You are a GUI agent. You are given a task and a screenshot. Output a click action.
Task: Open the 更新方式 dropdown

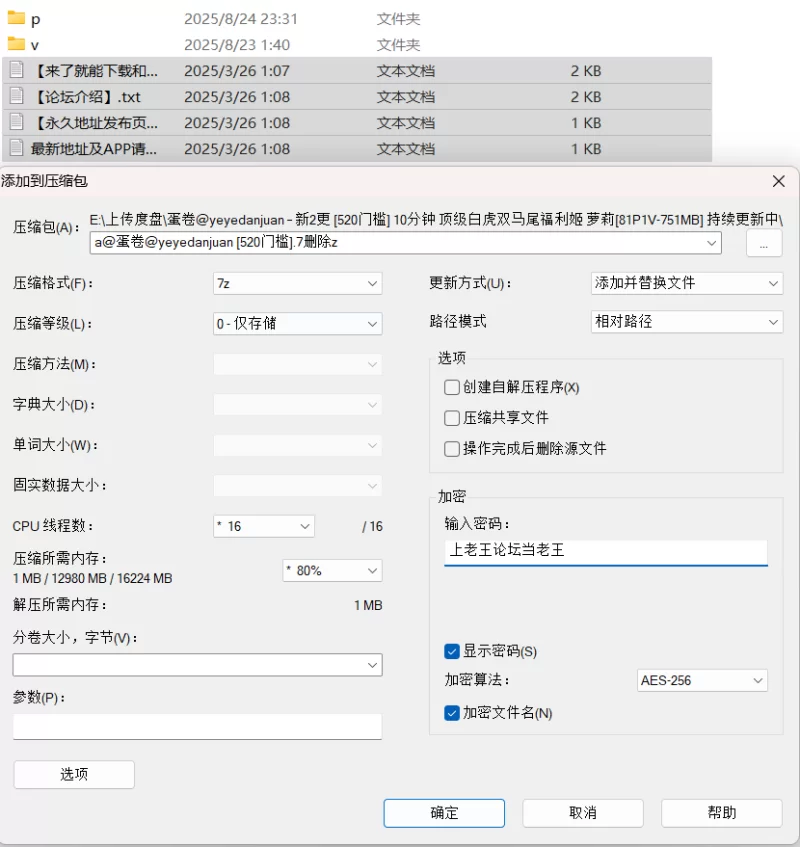pyautogui.click(x=687, y=283)
